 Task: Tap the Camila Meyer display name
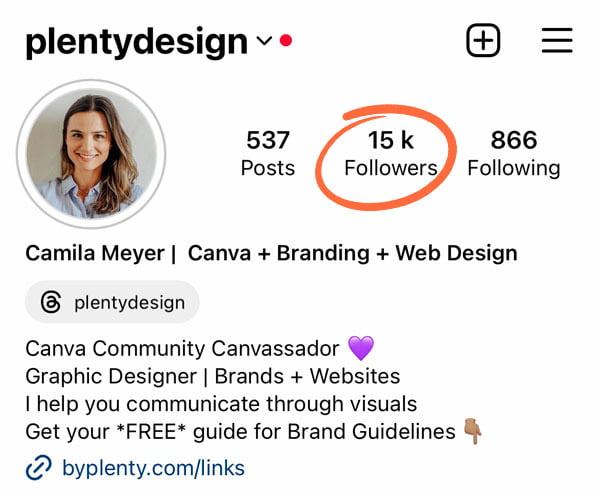(x=95, y=253)
